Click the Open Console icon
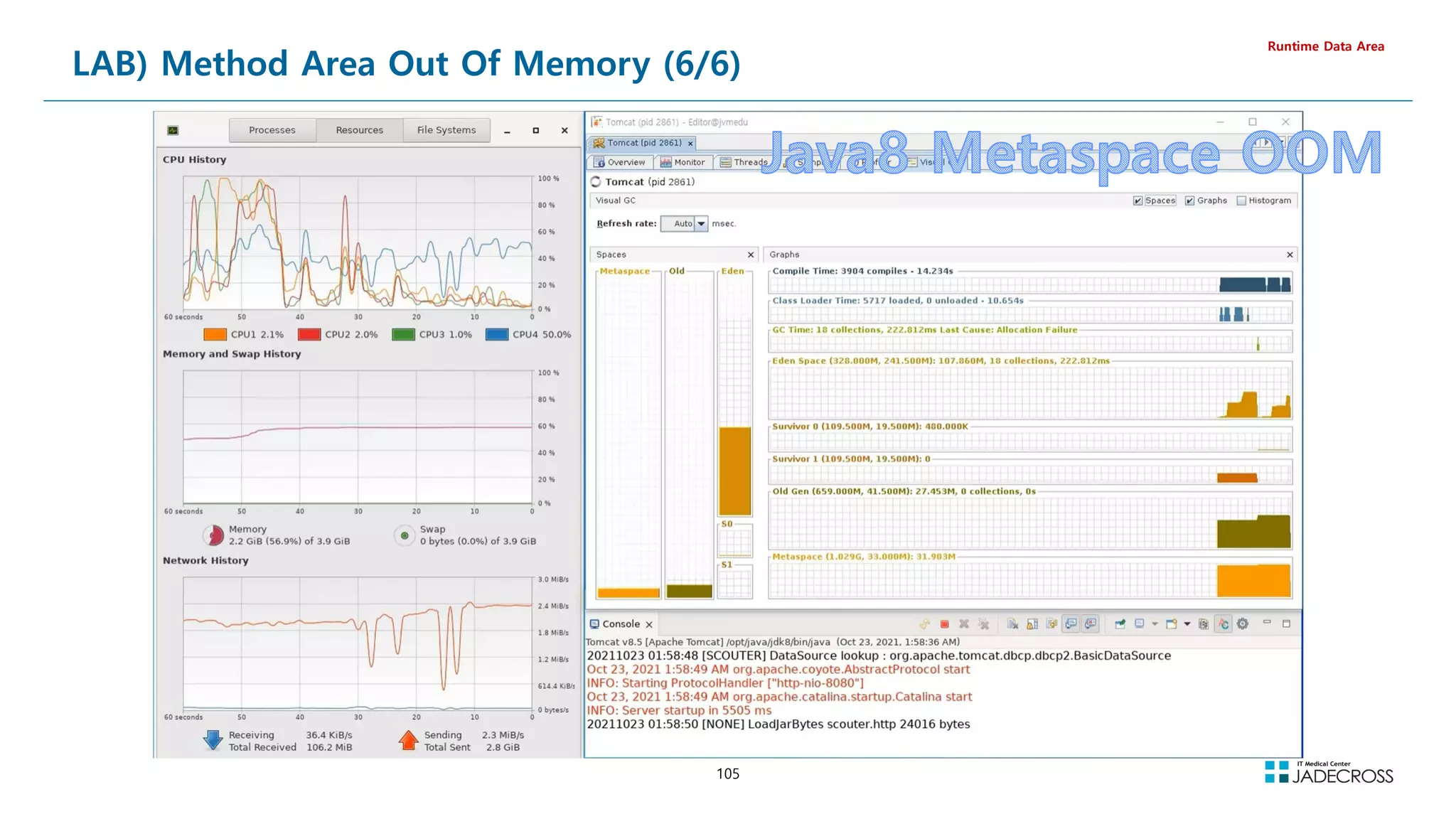1456x819 pixels. coord(1172,624)
